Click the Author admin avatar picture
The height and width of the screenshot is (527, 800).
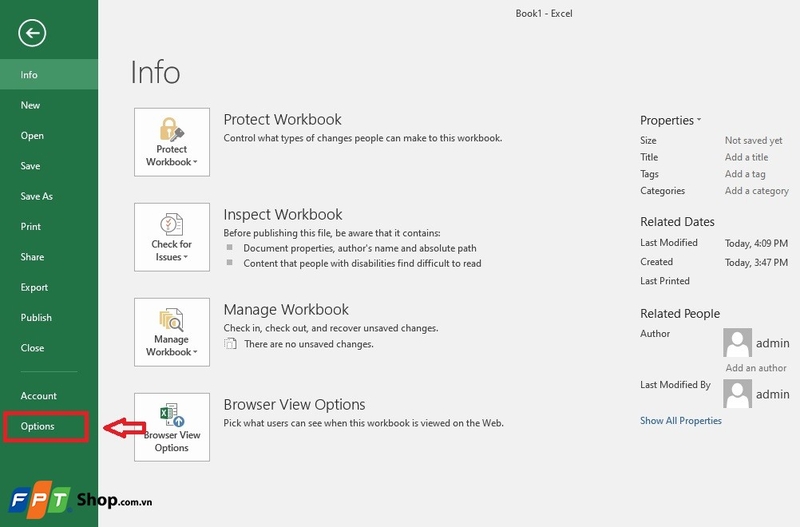click(x=737, y=342)
